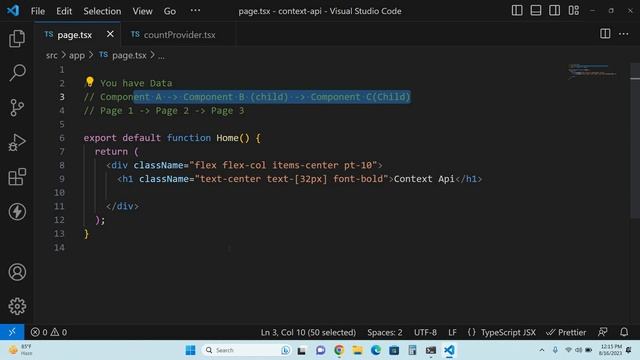Toggle the secondary side bar layout button
This screenshot has width=640, height=360.
coord(554,11)
